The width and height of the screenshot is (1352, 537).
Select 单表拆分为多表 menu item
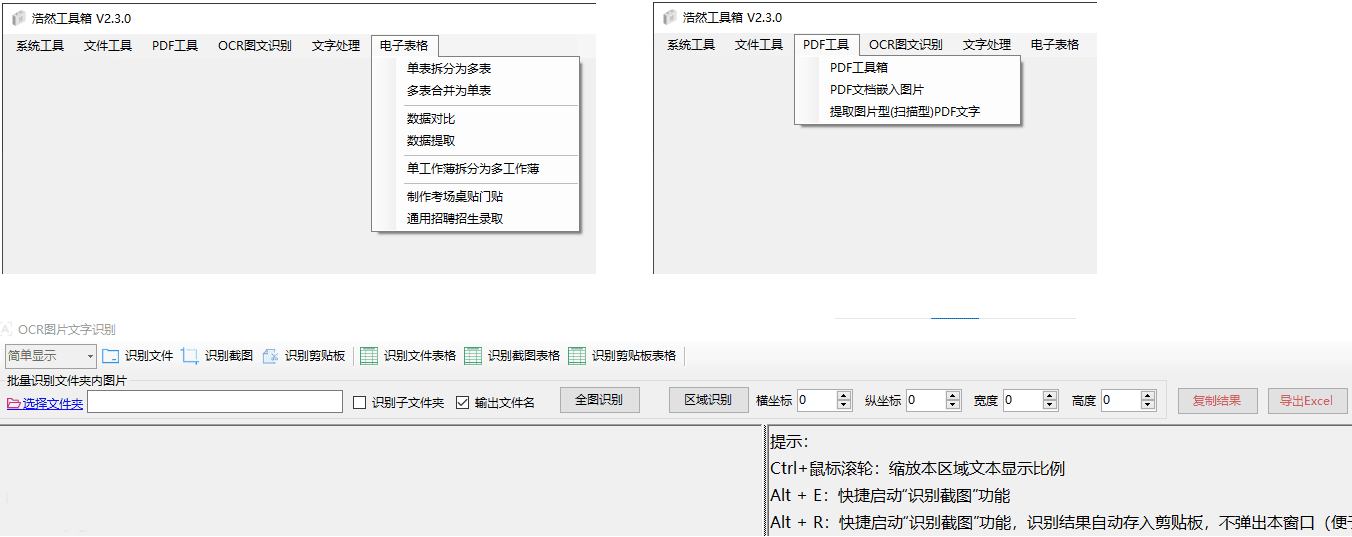pos(449,69)
